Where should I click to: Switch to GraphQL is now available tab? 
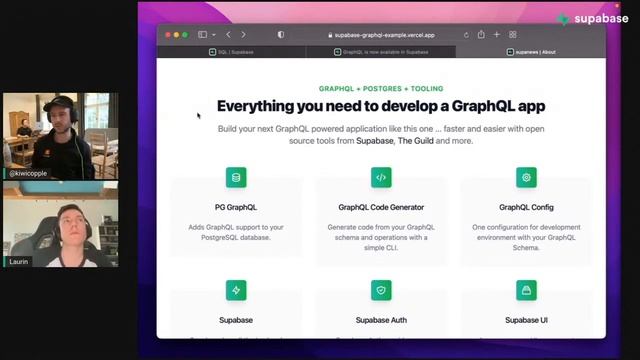coord(381,52)
